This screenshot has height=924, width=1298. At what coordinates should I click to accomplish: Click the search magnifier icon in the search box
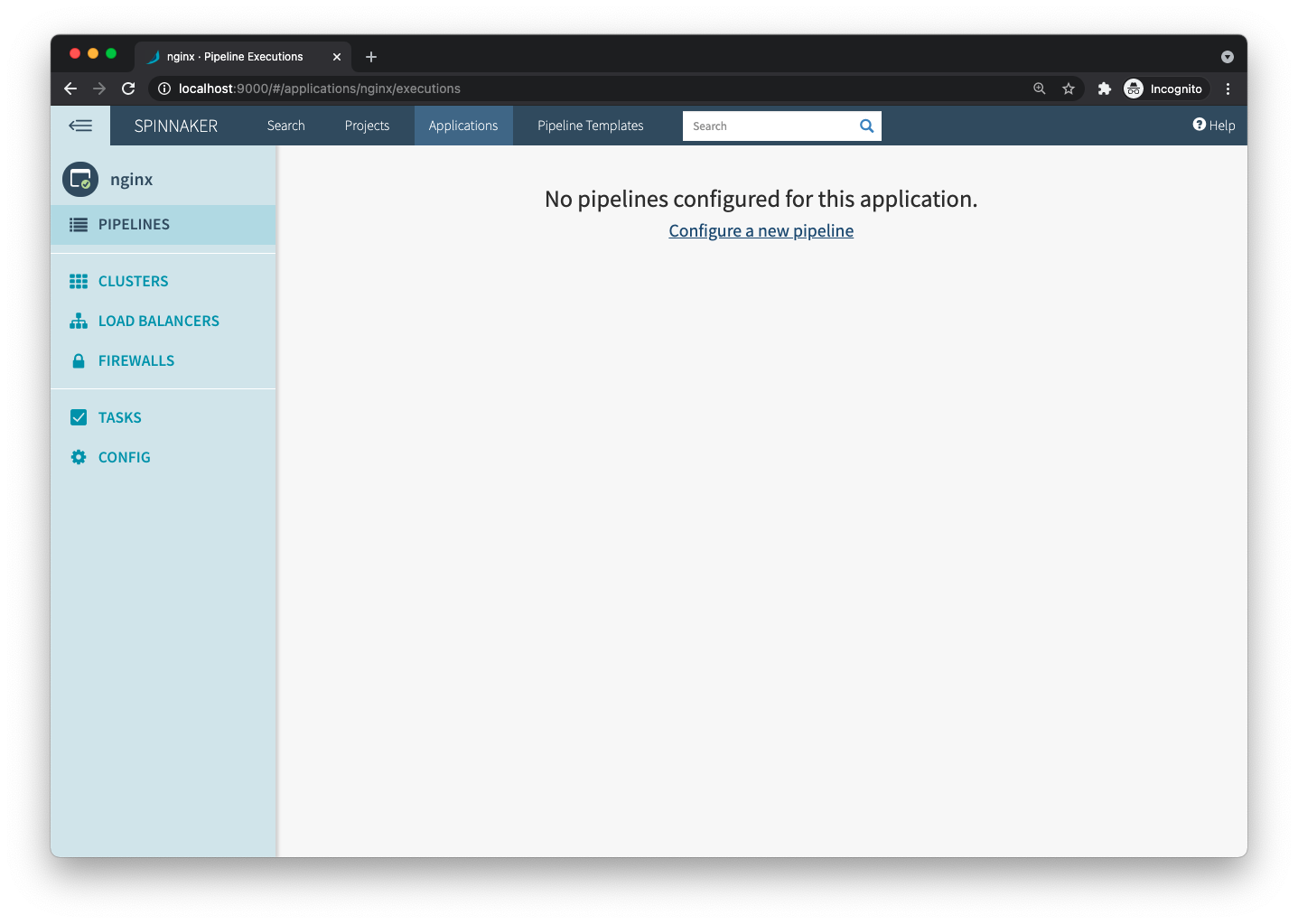[x=866, y=126]
